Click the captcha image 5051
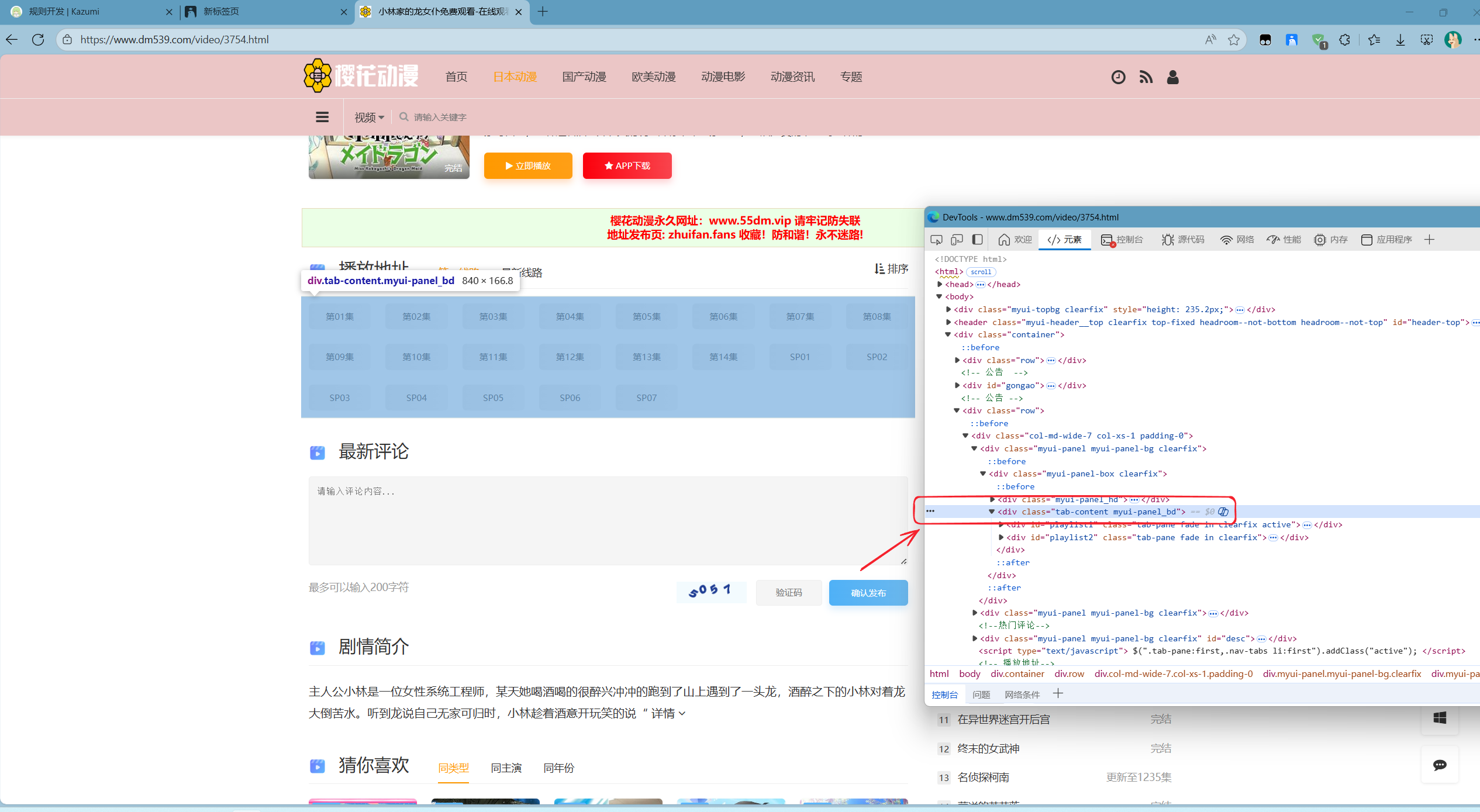Viewport: 1480px width, 812px height. click(x=710, y=591)
